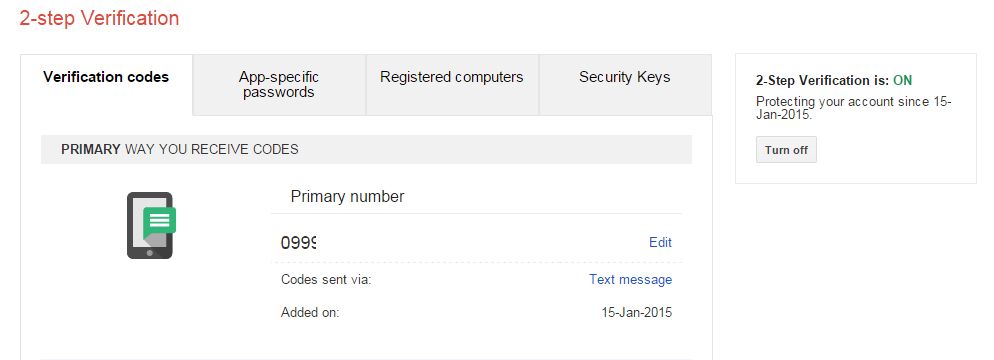Click the Protecting your account since text
Image resolution: width=994 pixels, height=360 pixels.
[854, 108]
